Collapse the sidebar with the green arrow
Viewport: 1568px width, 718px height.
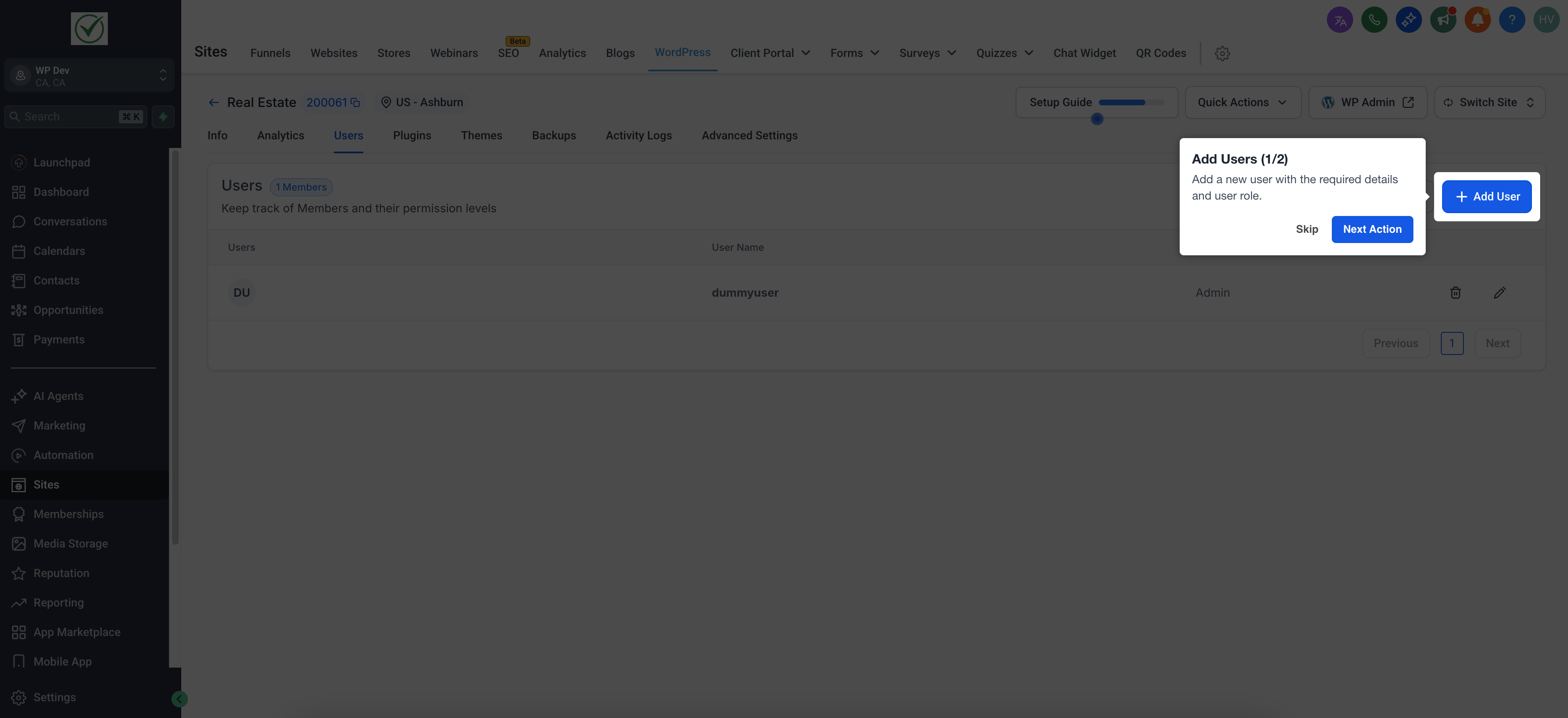[x=179, y=699]
